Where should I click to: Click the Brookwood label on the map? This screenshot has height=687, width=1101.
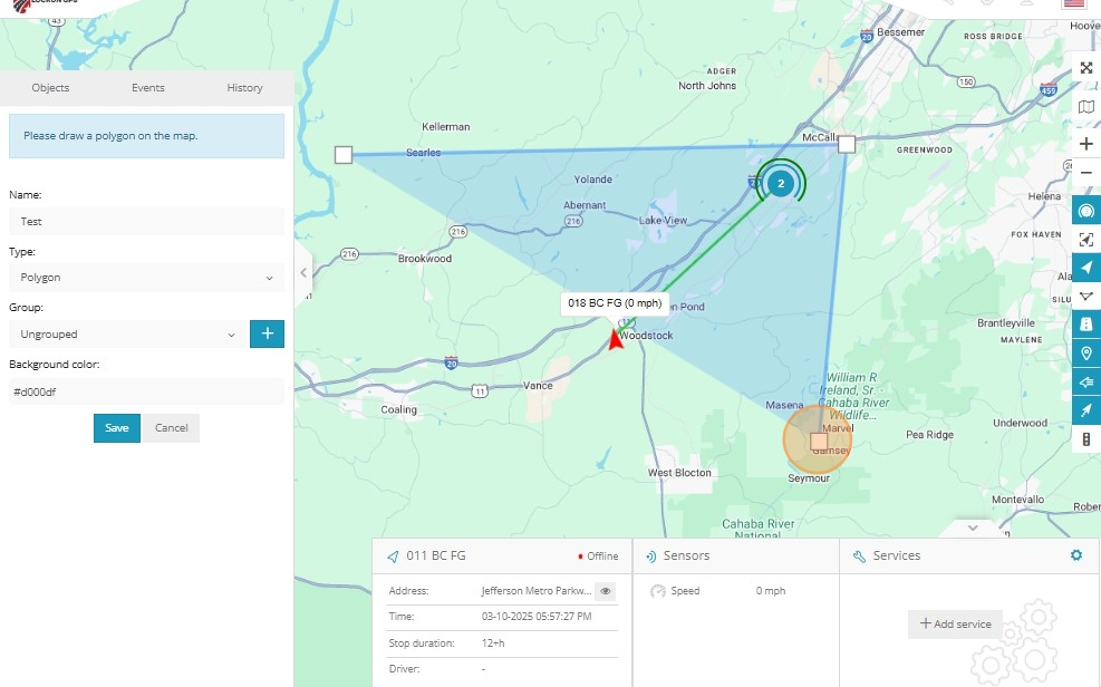[425, 259]
